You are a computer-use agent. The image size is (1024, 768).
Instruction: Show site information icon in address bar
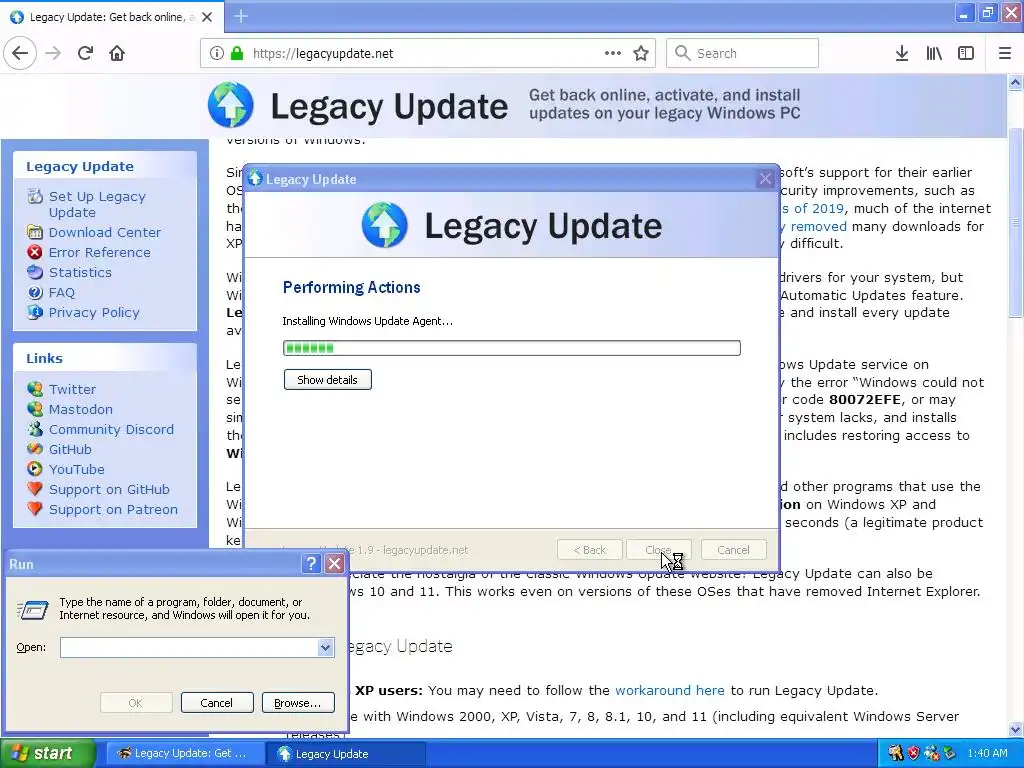point(217,54)
